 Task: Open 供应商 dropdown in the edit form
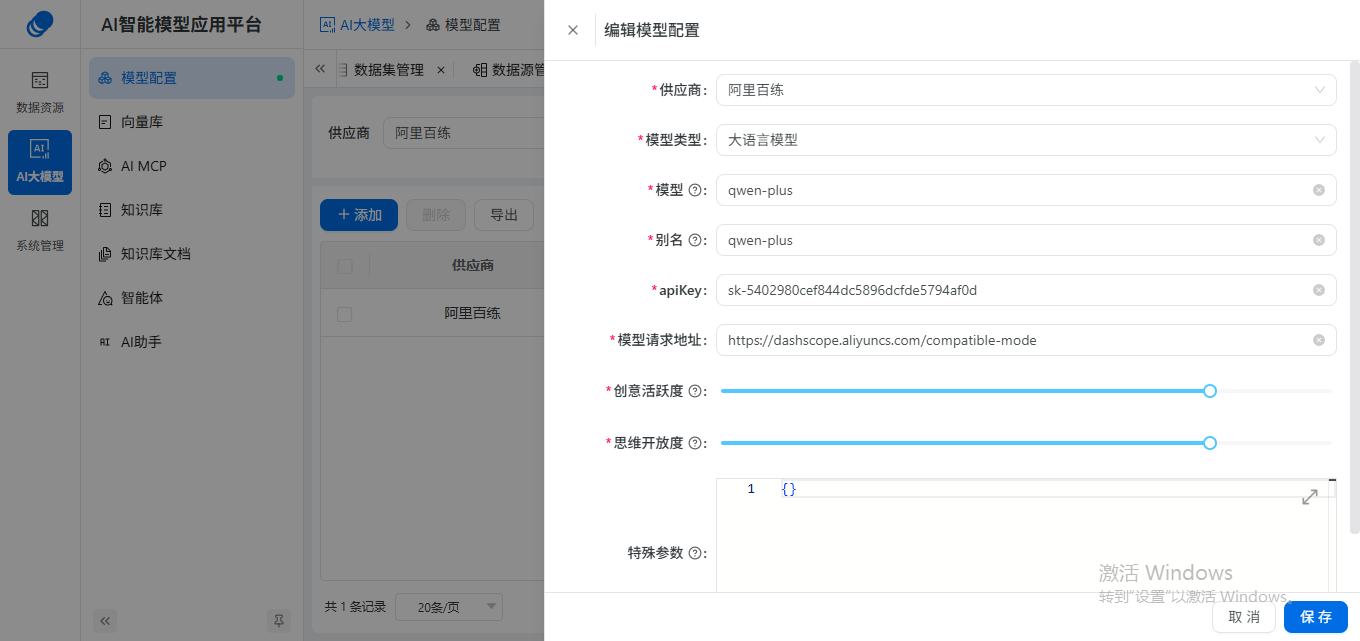pos(1026,90)
